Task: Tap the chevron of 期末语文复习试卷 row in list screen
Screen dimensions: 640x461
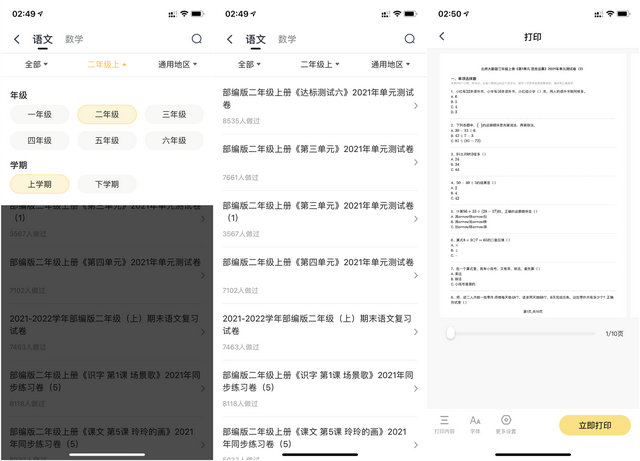Action: pos(416,332)
